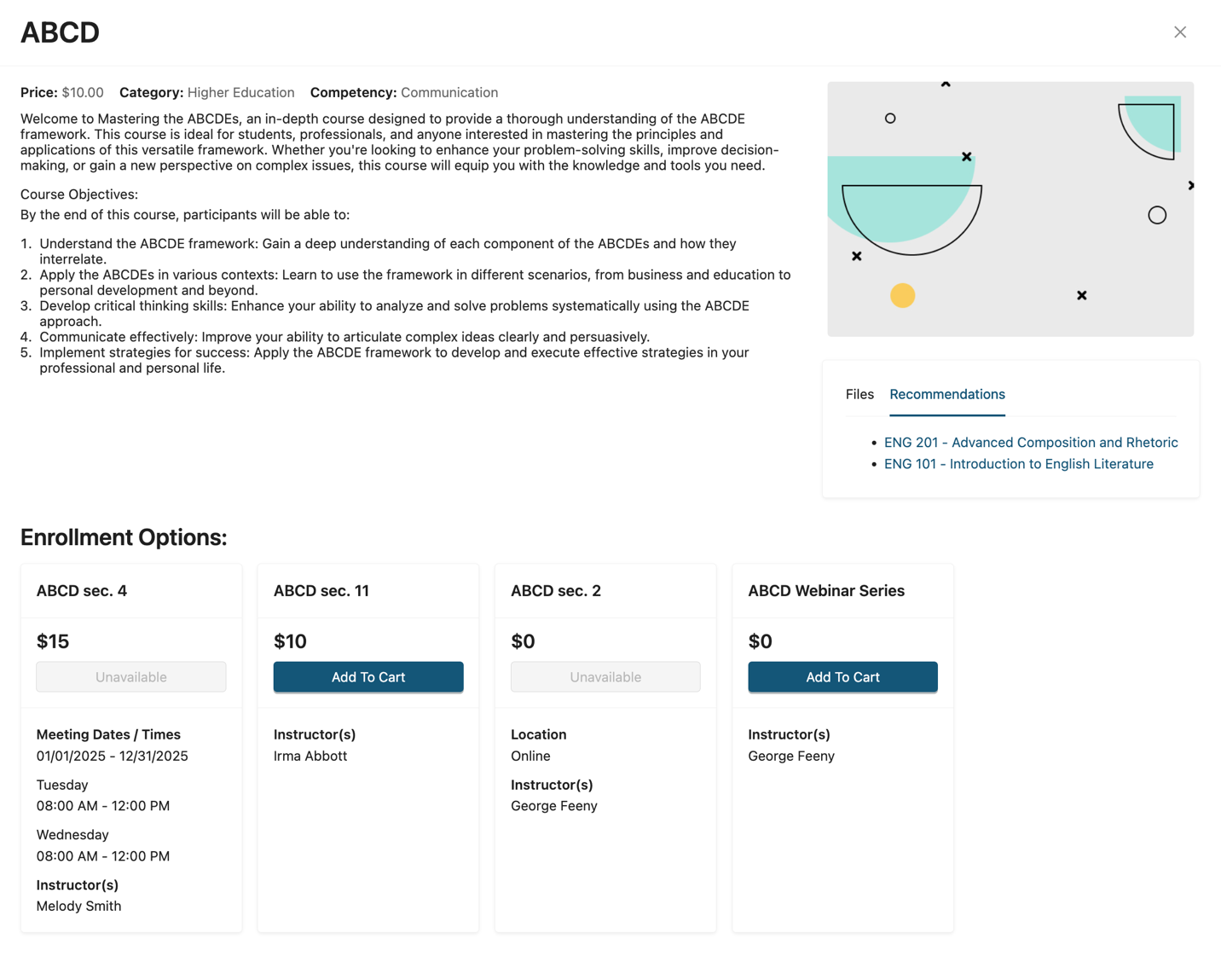The width and height of the screenshot is (1221, 980).
Task: Click Unavailable button for ABCD sec. 4
Action: [130, 677]
